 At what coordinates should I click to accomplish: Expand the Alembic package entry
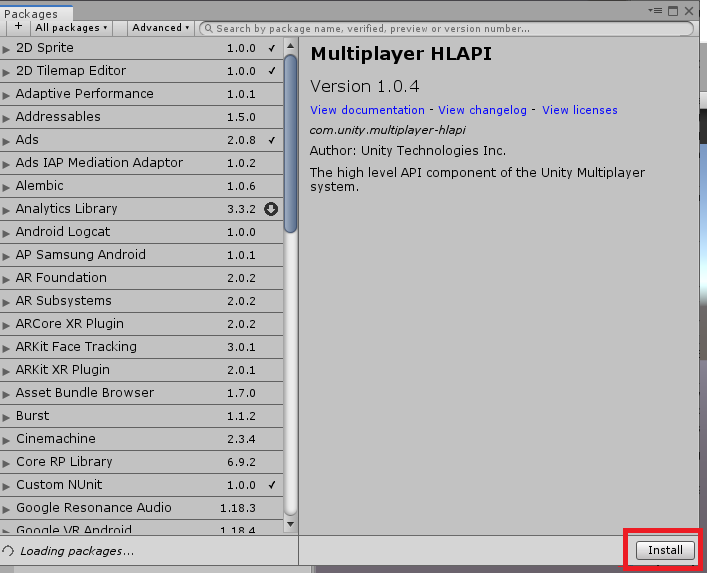tap(6, 187)
